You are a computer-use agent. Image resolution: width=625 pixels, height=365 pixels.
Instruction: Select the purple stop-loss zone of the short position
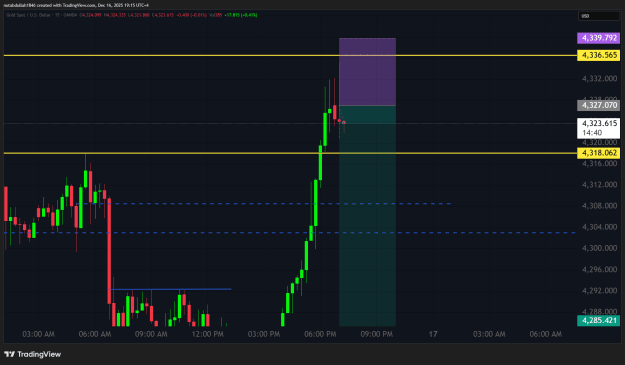click(x=367, y=72)
